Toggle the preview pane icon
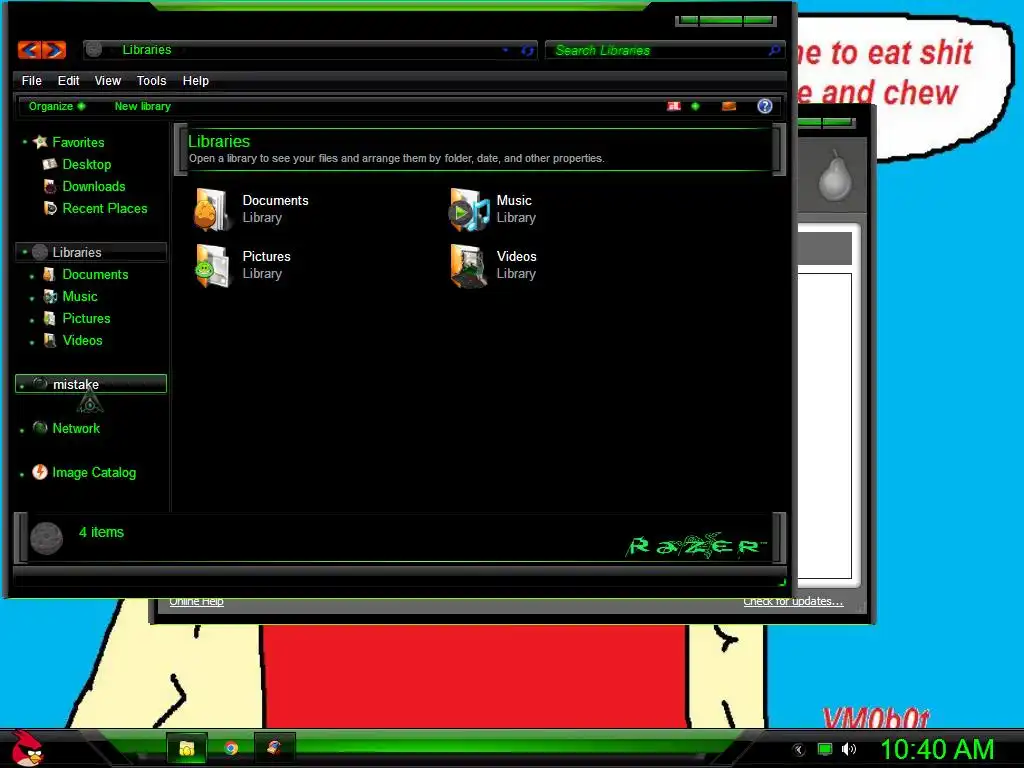This screenshot has height=768, width=1024. (729, 106)
